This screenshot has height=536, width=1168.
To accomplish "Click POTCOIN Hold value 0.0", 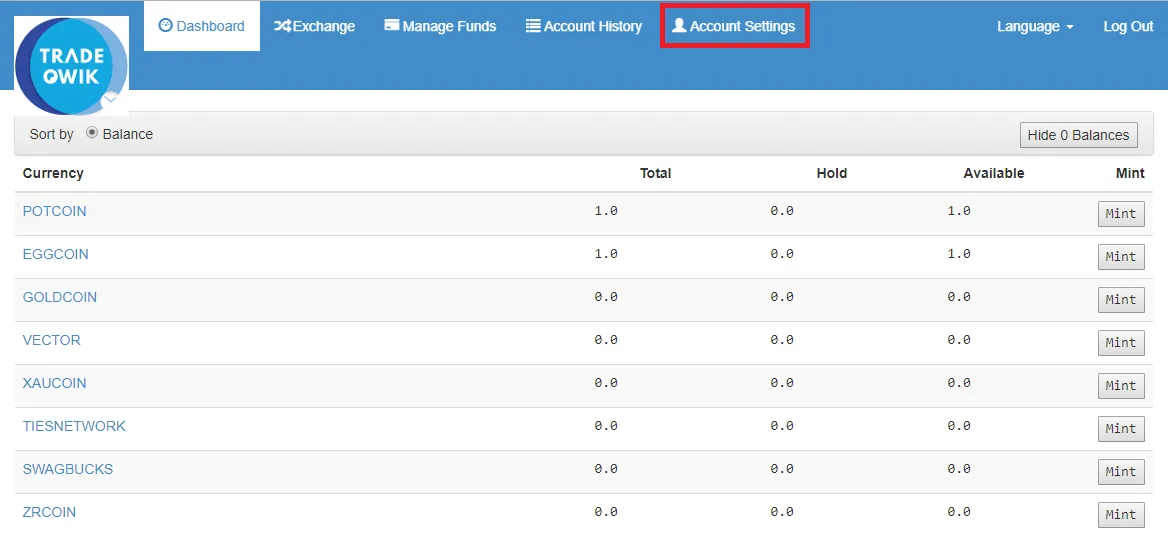I will click(782, 211).
